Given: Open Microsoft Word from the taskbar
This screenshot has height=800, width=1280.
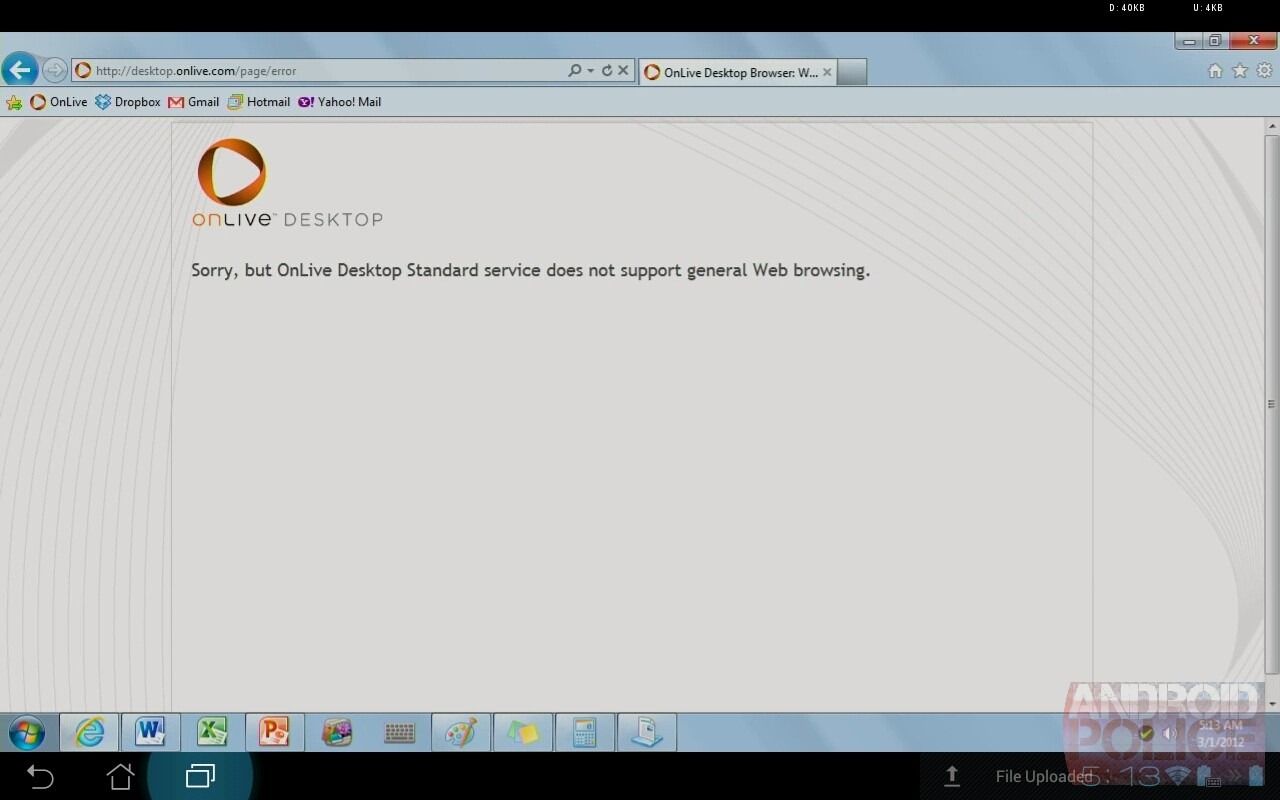Looking at the screenshot, I should tap(151, 732).
